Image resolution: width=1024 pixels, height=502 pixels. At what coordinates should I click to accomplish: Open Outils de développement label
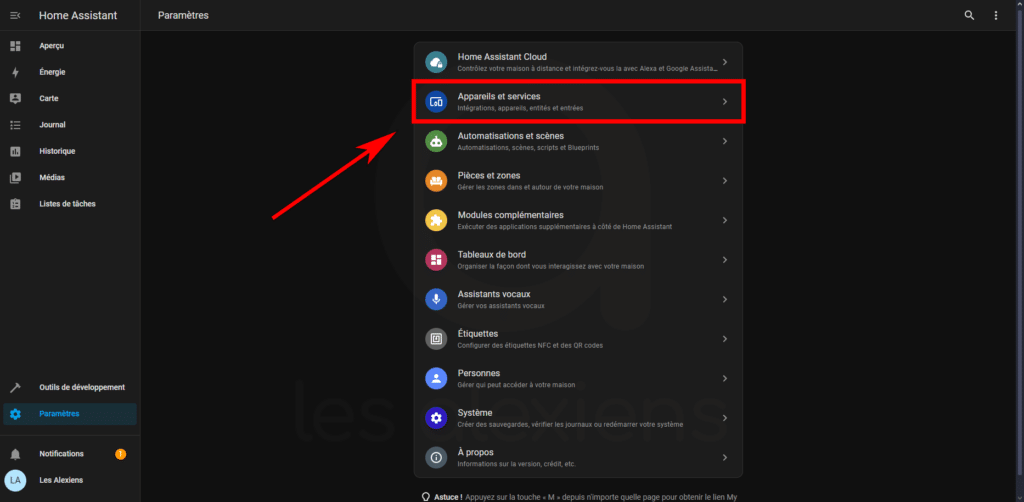[x=82, y=387]
